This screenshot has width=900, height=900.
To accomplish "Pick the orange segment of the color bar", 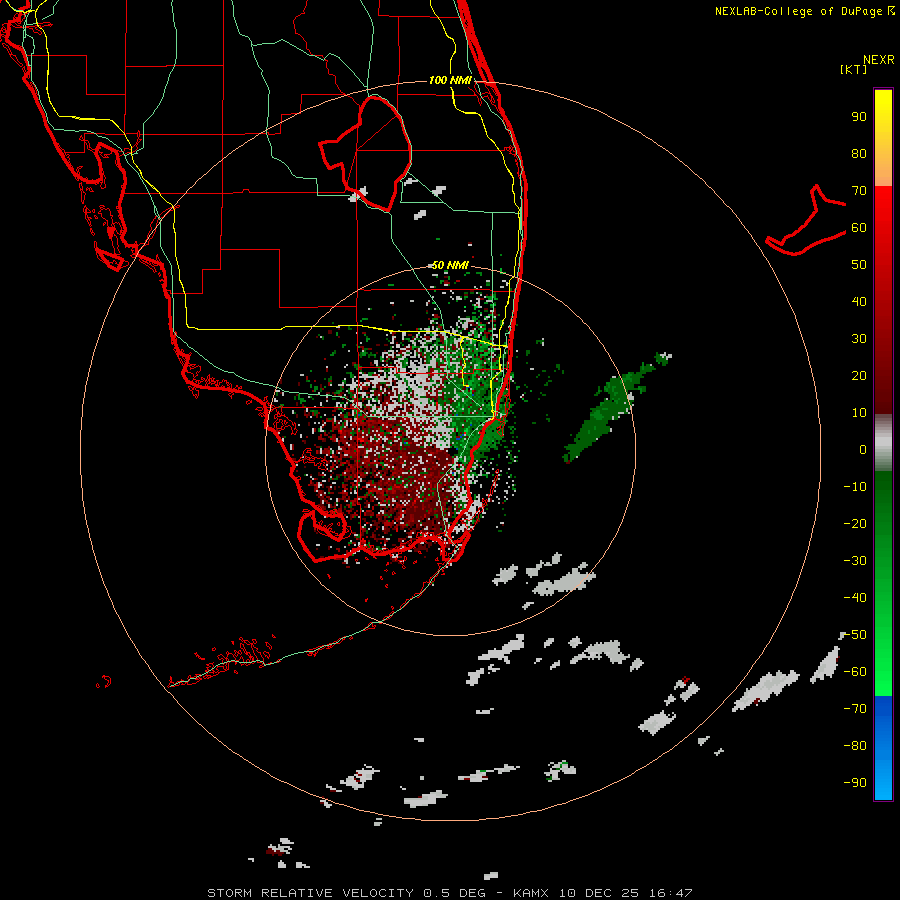I will pyautogui.click(x=883, y=166).
